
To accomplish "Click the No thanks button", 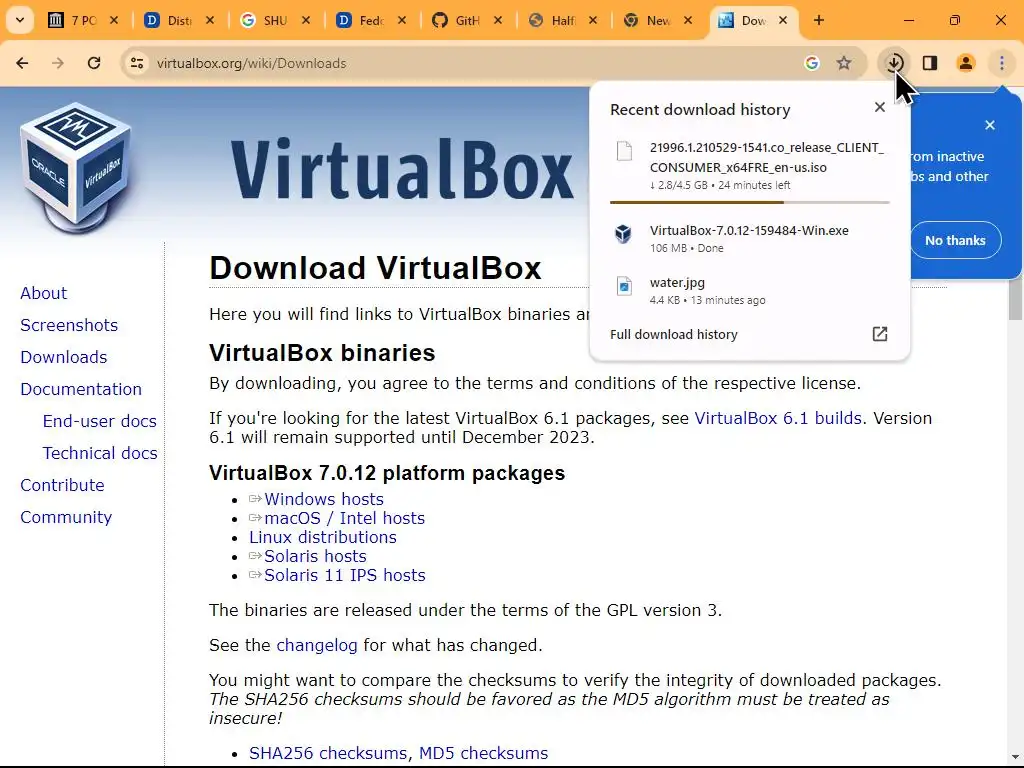I will (955, 240).
